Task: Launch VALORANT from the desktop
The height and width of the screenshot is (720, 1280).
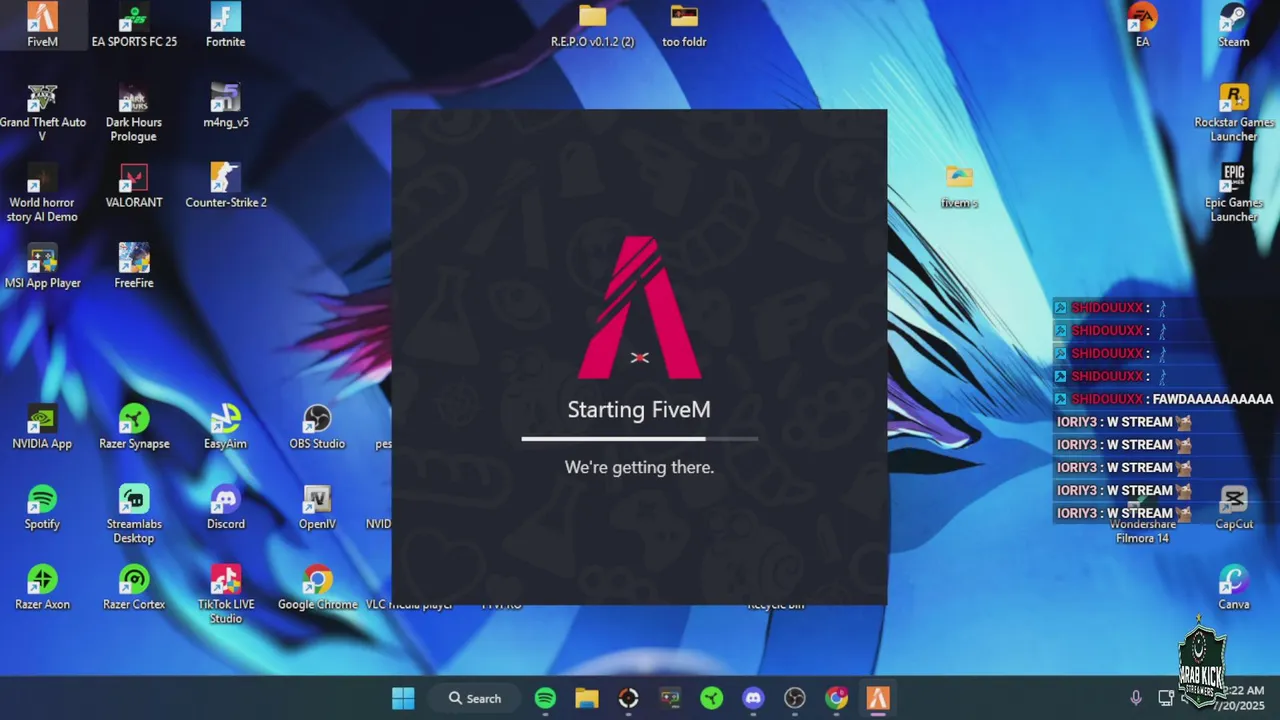Action: pyautogui.click(x=134, y=186)
